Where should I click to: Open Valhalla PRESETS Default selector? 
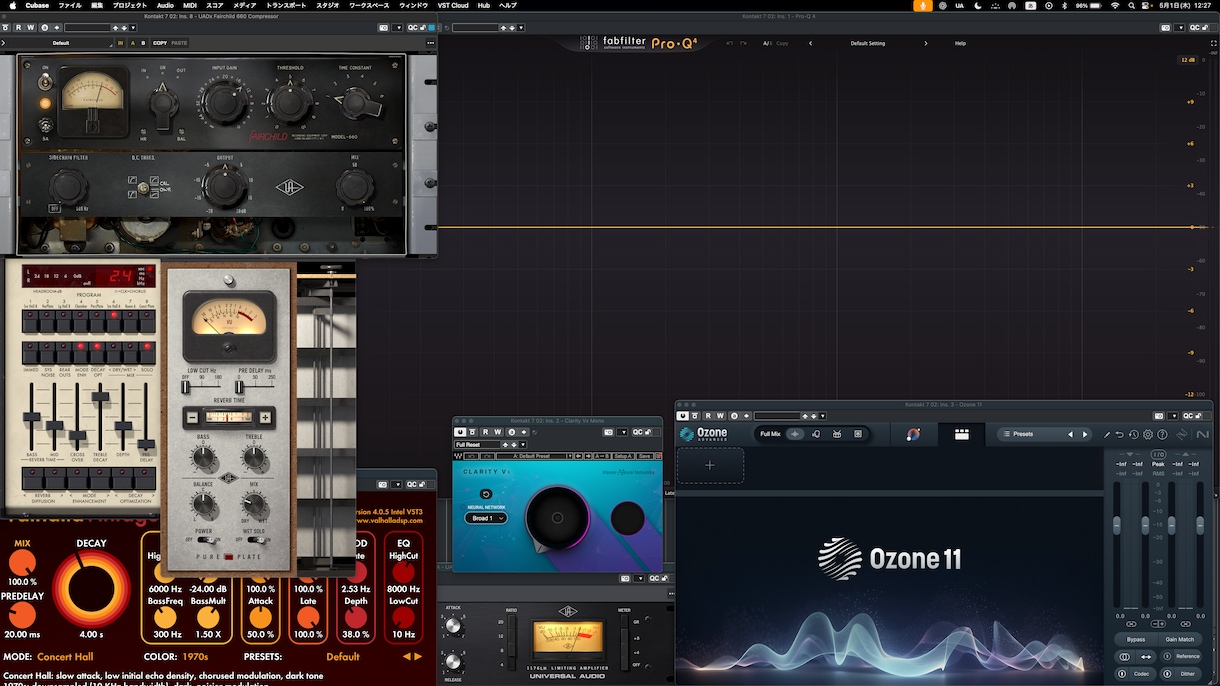pyautogui.click(x=343, y=657)
